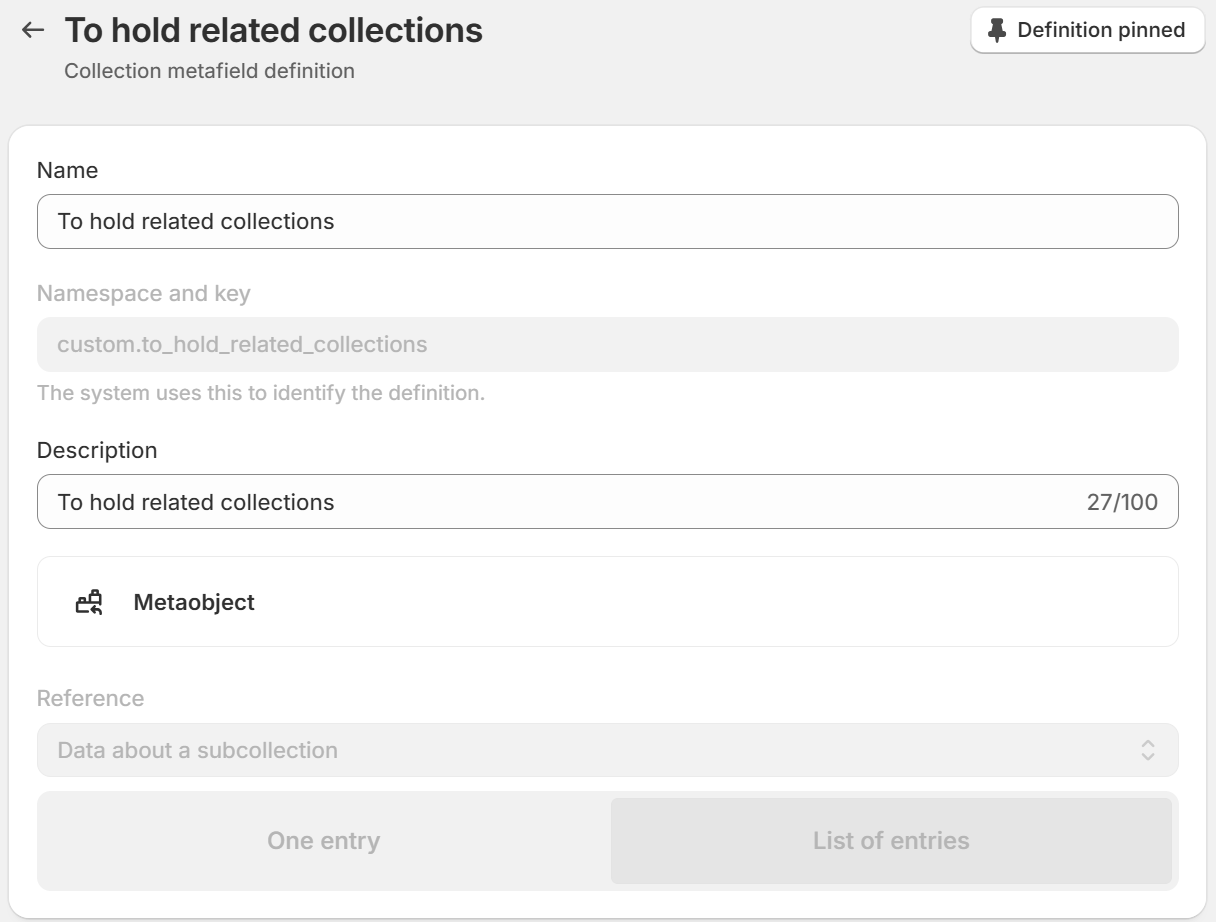Image resolution: width=1216 pixels, height=922 pixels.
Task: Click the Namespace and key field
Action: 608,344
